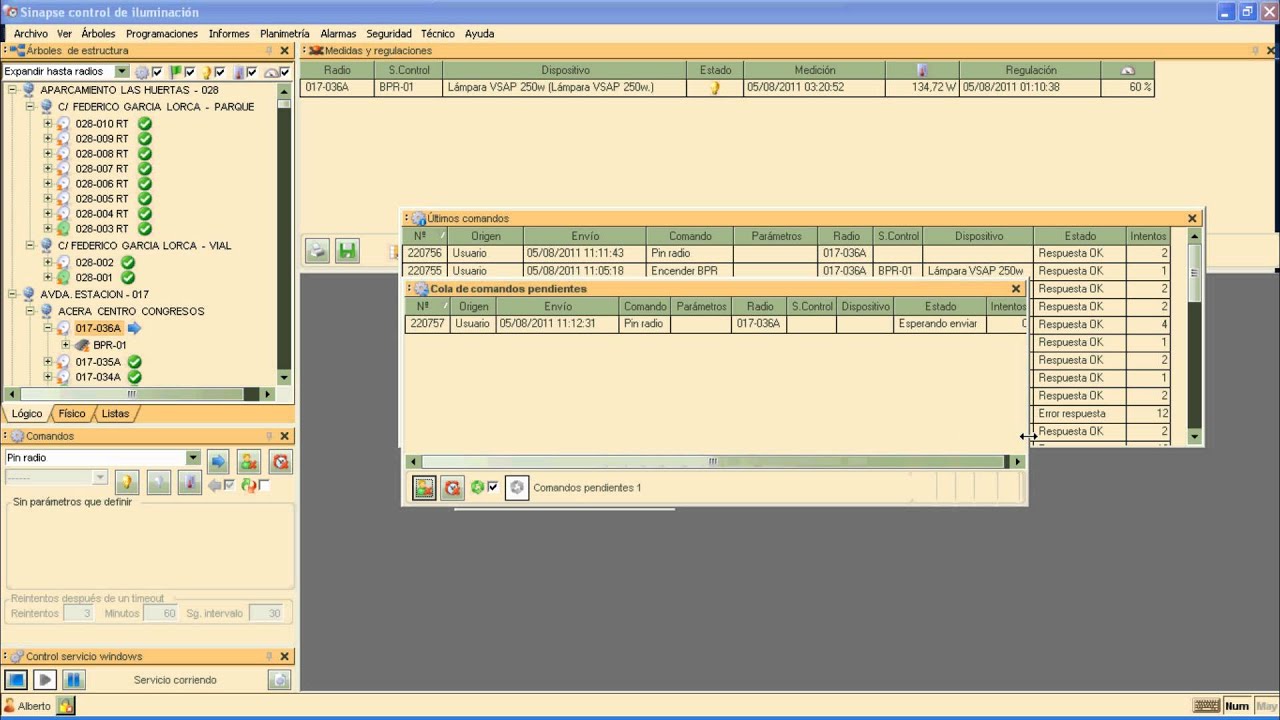
Task: Expand the 017-035A tree node
Action: click(x=48, y=362)
